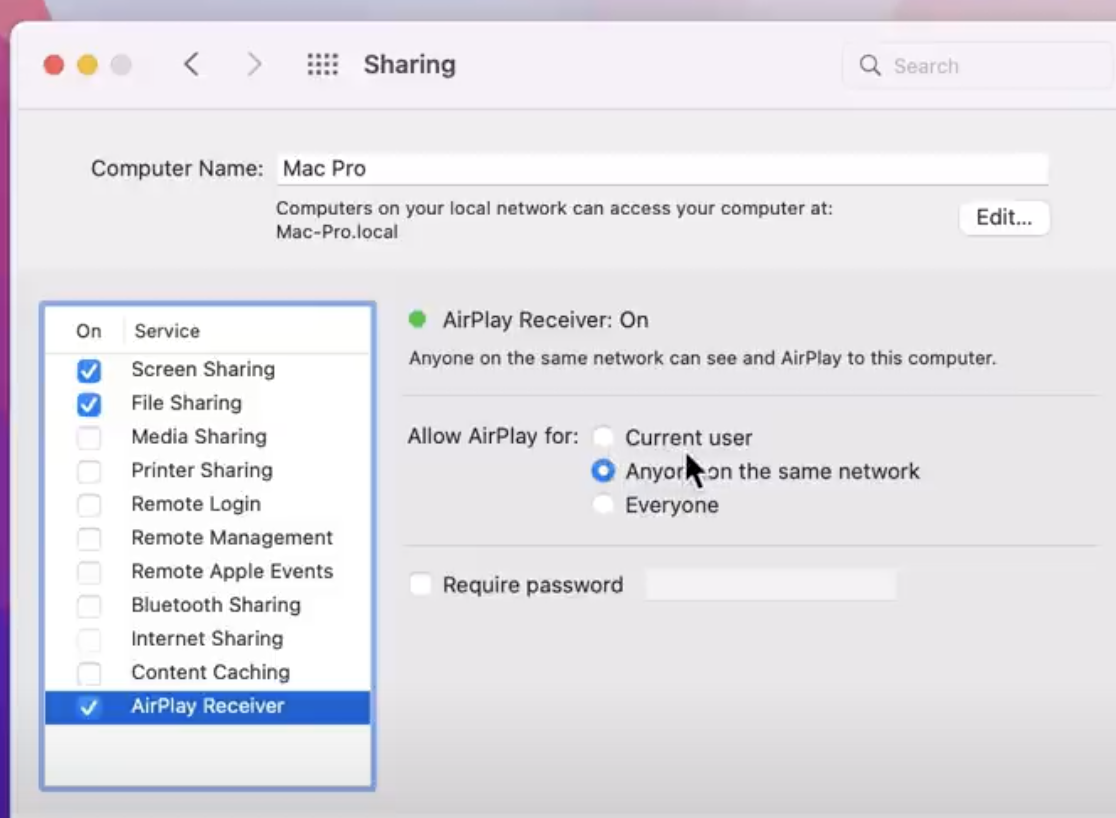Turn on the Remote Management checkbox

(x=89, y=538)
